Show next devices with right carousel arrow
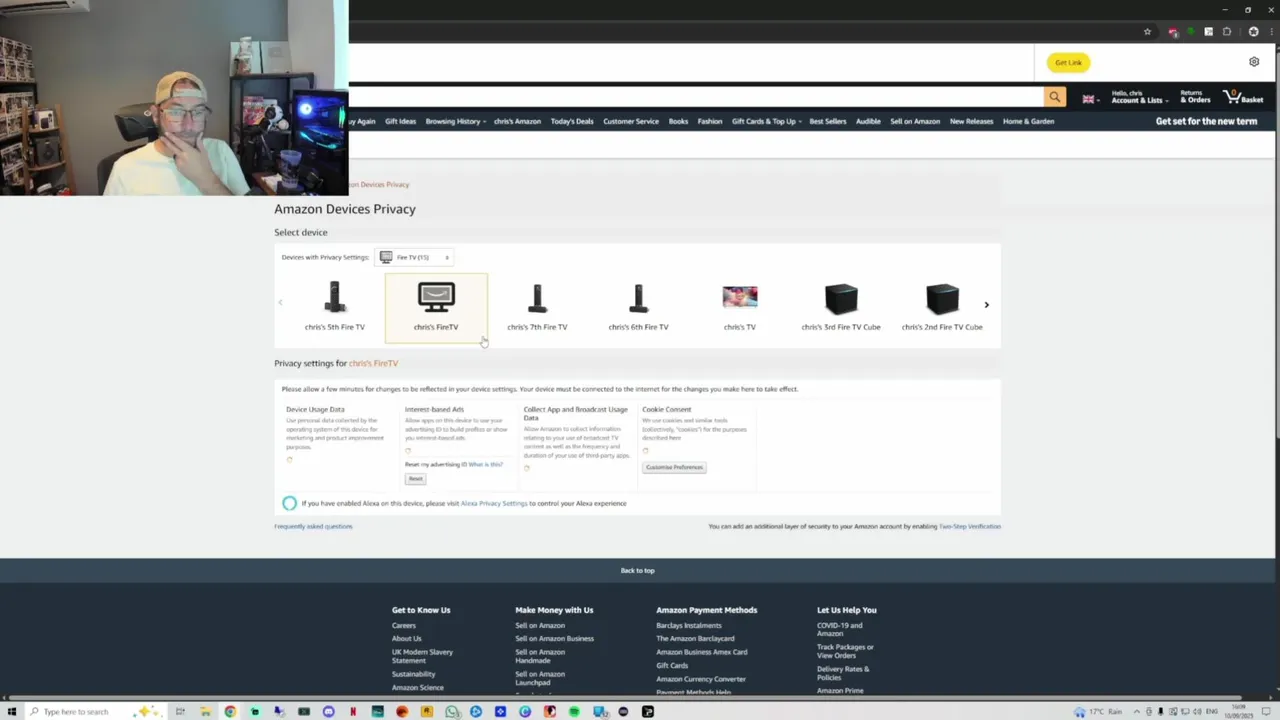The height and width of the screenshot is (720, 1280). (x=986, y=305)
